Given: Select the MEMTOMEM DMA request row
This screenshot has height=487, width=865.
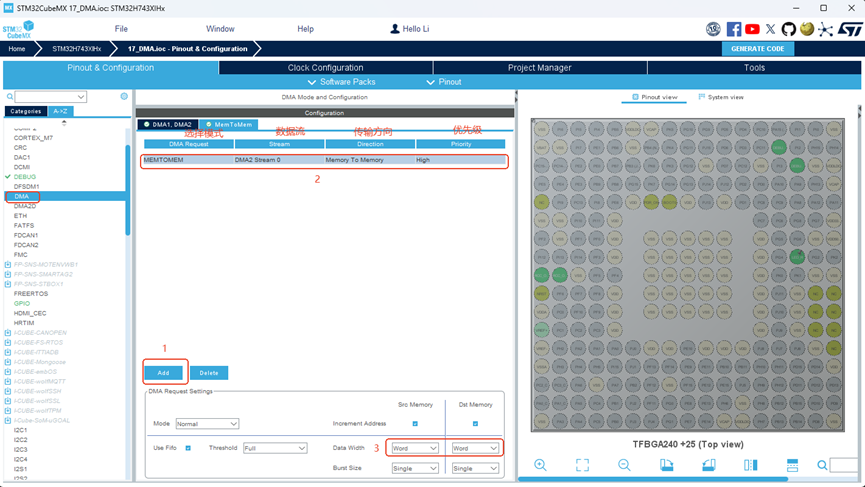Looking at the screenshot, I should pos(324,160).
